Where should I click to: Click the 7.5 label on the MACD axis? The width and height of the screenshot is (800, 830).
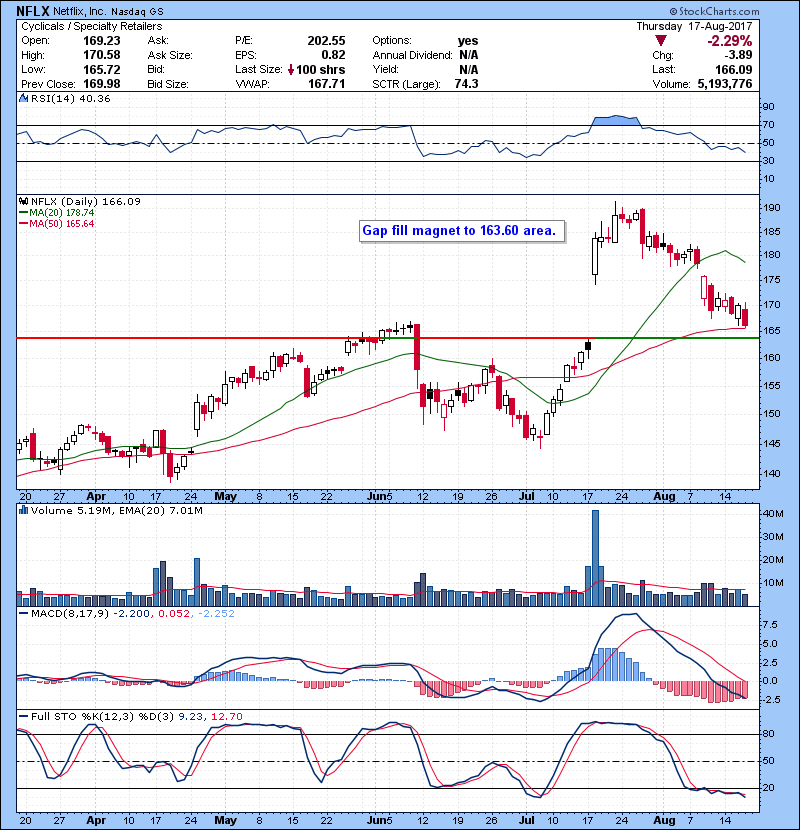[x=770, y=625]
